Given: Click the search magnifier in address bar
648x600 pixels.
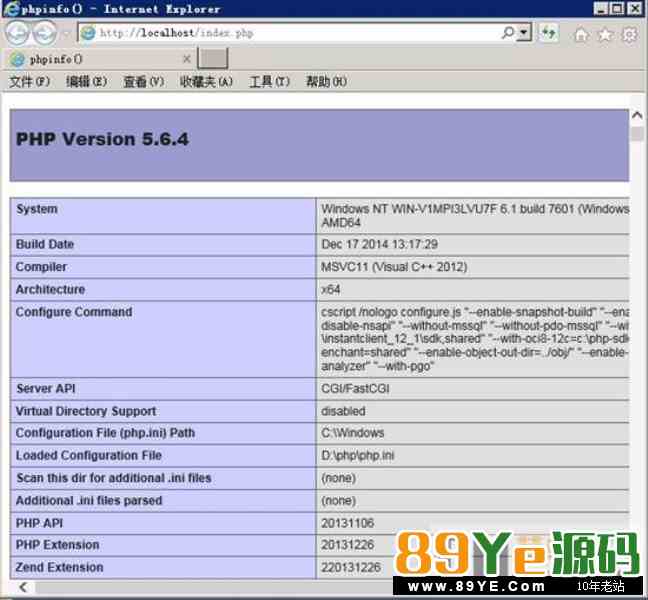Looking at the screenshot, I should (508, 32).
